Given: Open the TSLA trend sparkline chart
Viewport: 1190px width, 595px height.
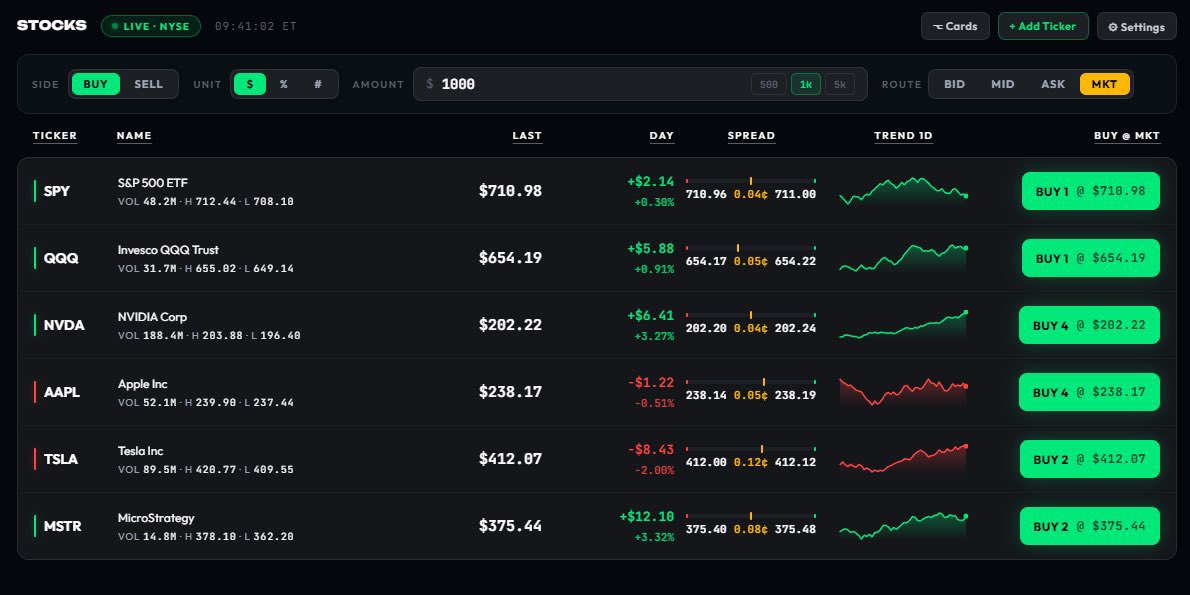Looking at the screenshot, I should pyautogui.click(x=903, y=459).
